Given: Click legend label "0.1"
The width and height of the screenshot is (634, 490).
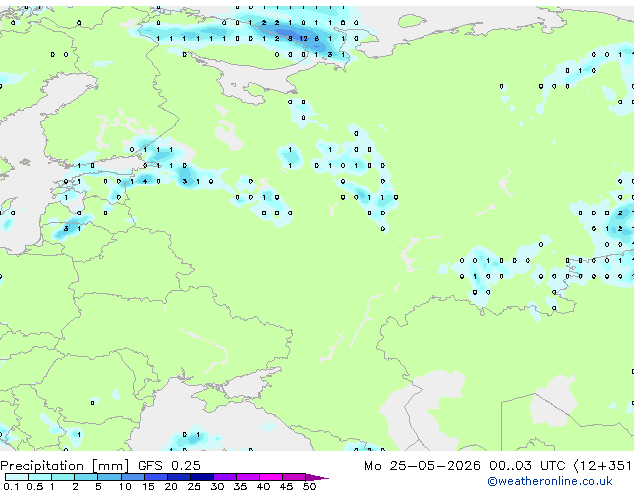Looking at the screenshot, I should coord(11,486).
